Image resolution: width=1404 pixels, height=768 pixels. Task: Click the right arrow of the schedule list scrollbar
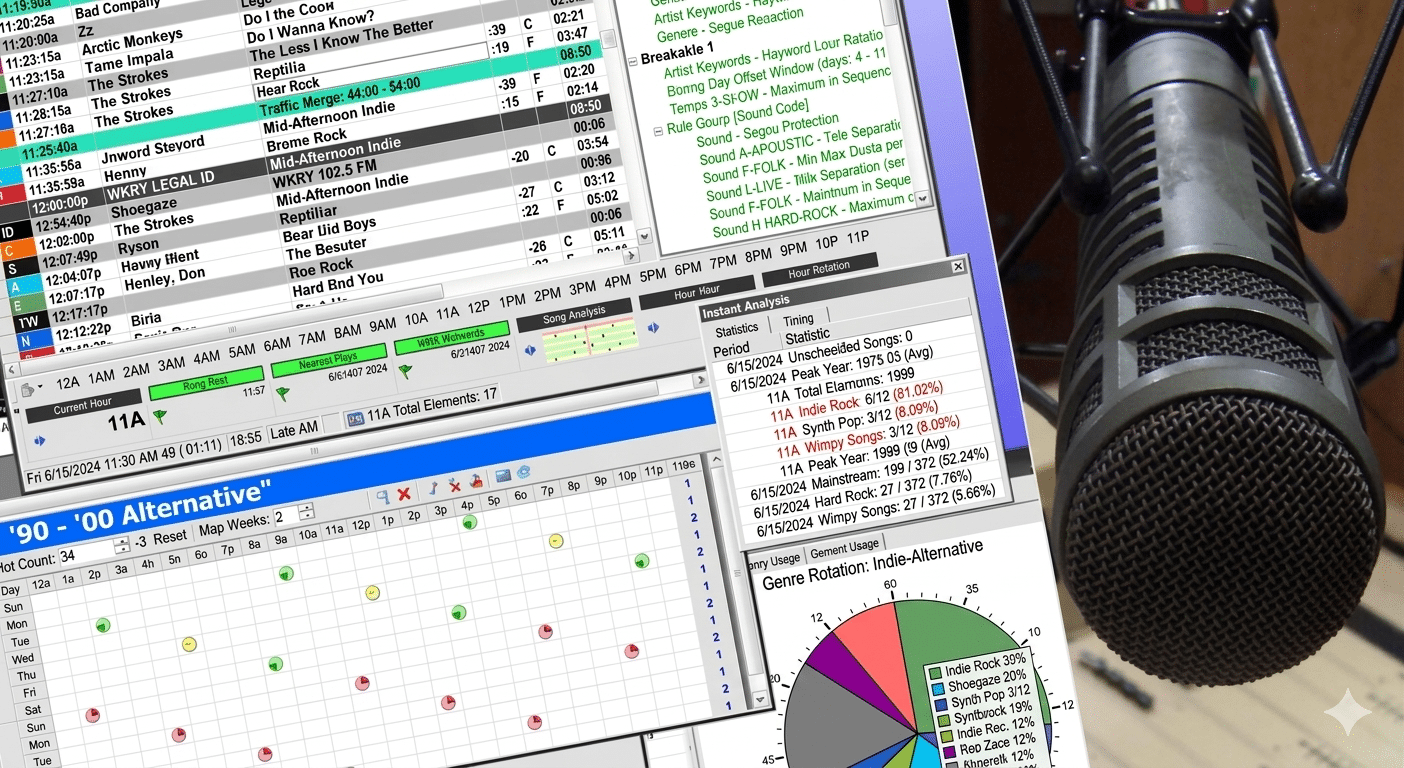pos(631,256)
